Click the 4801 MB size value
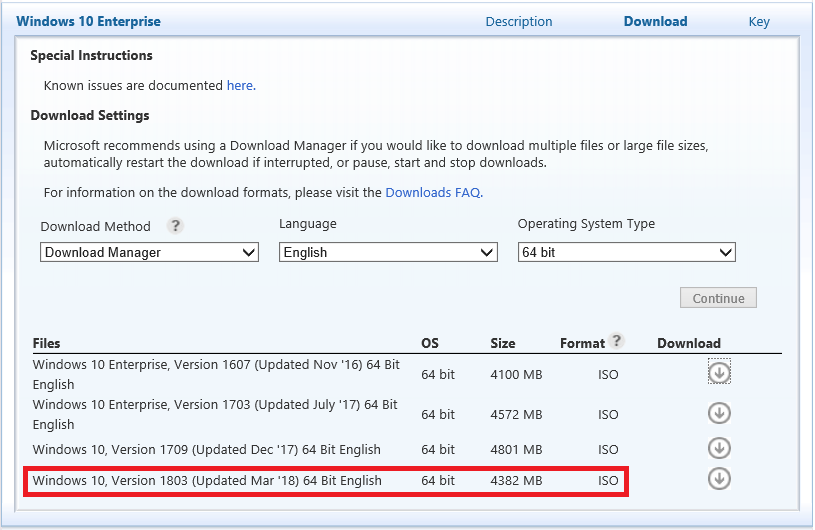The width and height of the screenshot is (815, 530). pos(516,449)
